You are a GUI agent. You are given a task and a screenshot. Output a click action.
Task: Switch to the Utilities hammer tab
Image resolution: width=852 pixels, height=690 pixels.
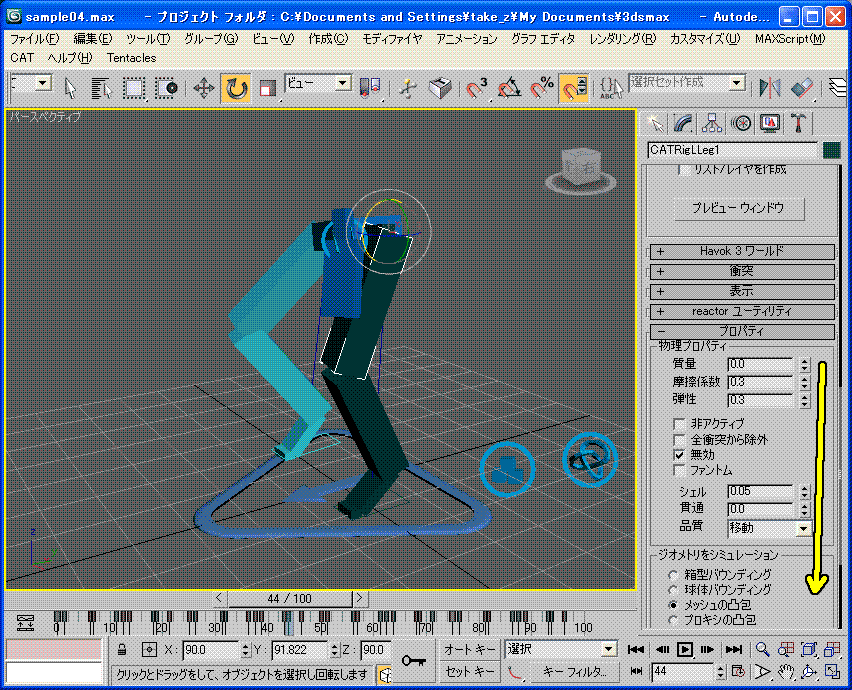point(799,123)
